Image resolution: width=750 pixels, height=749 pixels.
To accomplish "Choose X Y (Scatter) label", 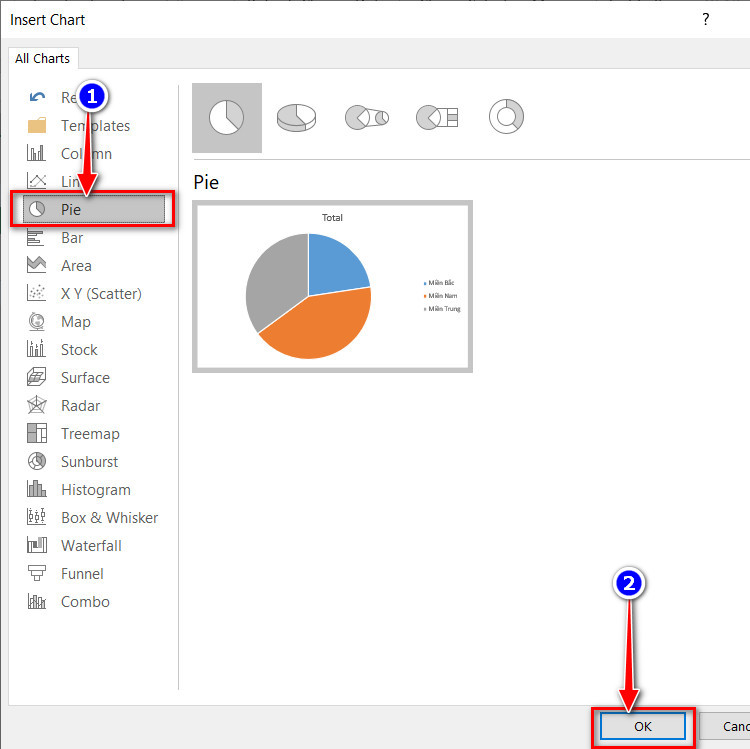I will point(101,294).
